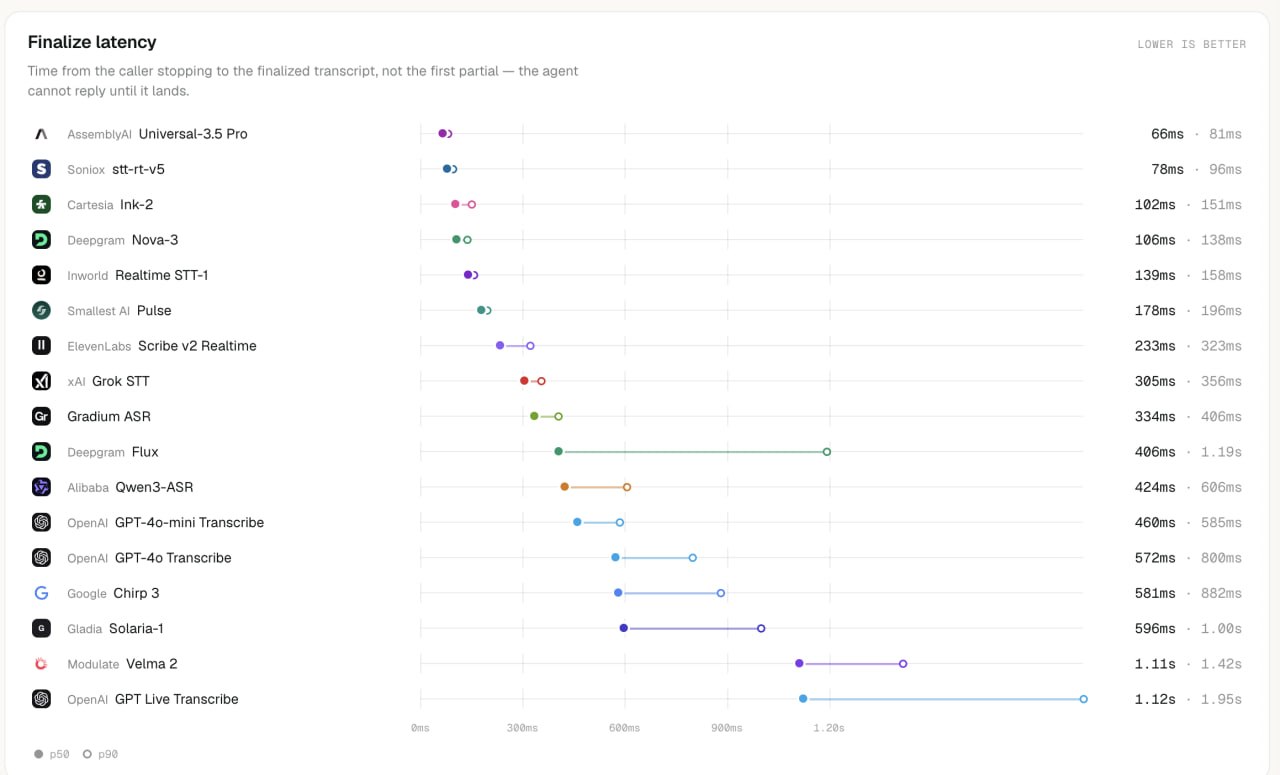
Task: Click the "1.20s" axis label
Action: [828, 728]
